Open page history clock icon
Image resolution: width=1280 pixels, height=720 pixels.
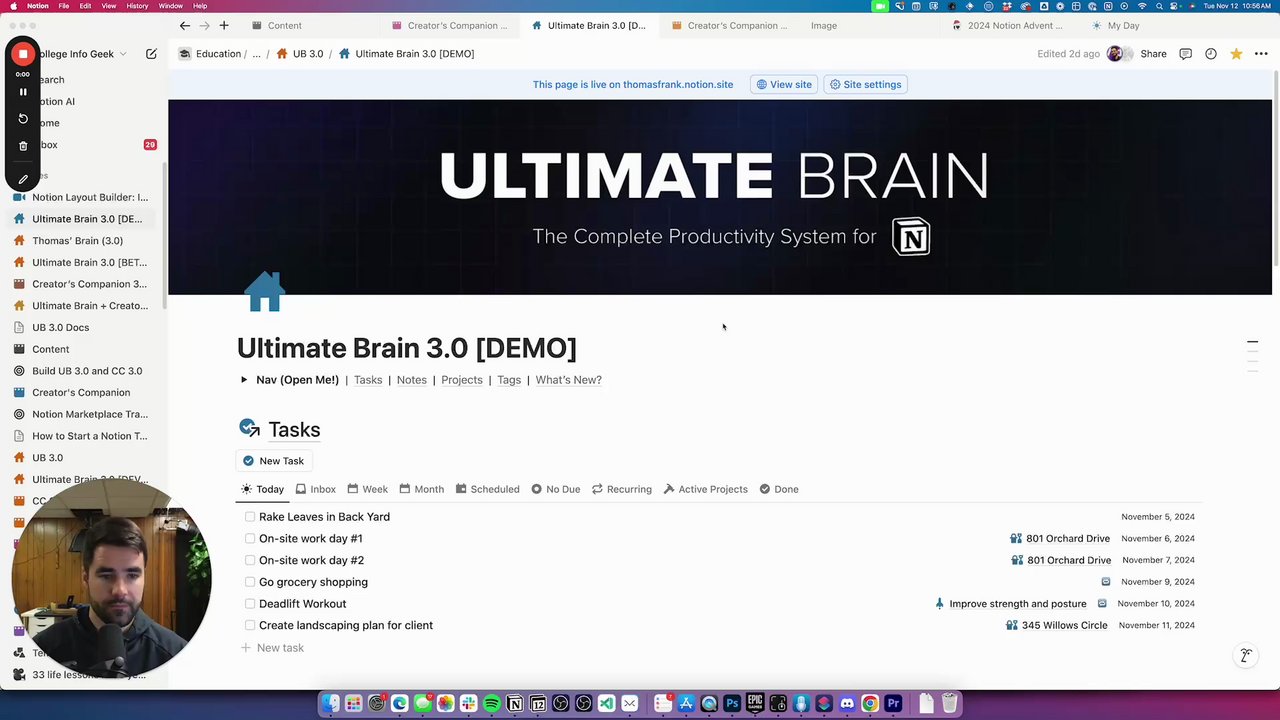[1211, 54]
